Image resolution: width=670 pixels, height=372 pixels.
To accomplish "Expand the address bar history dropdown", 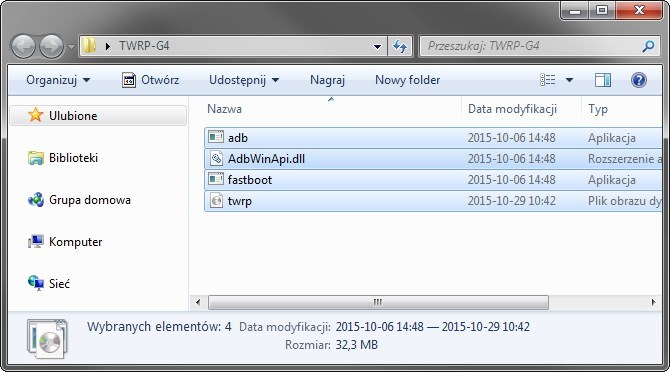I will pos(377,46).
